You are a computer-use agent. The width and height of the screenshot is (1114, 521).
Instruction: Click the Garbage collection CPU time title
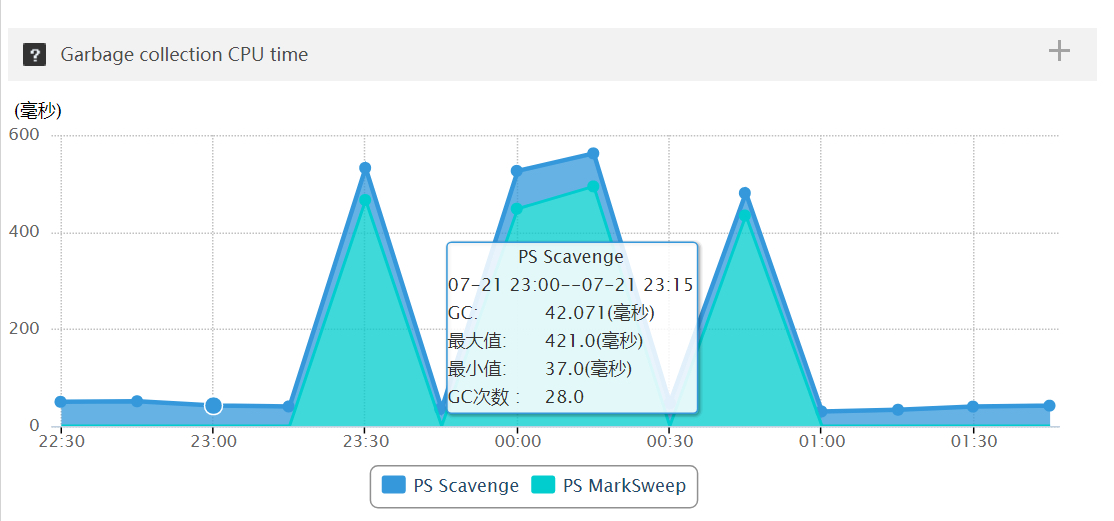point(184,55)
